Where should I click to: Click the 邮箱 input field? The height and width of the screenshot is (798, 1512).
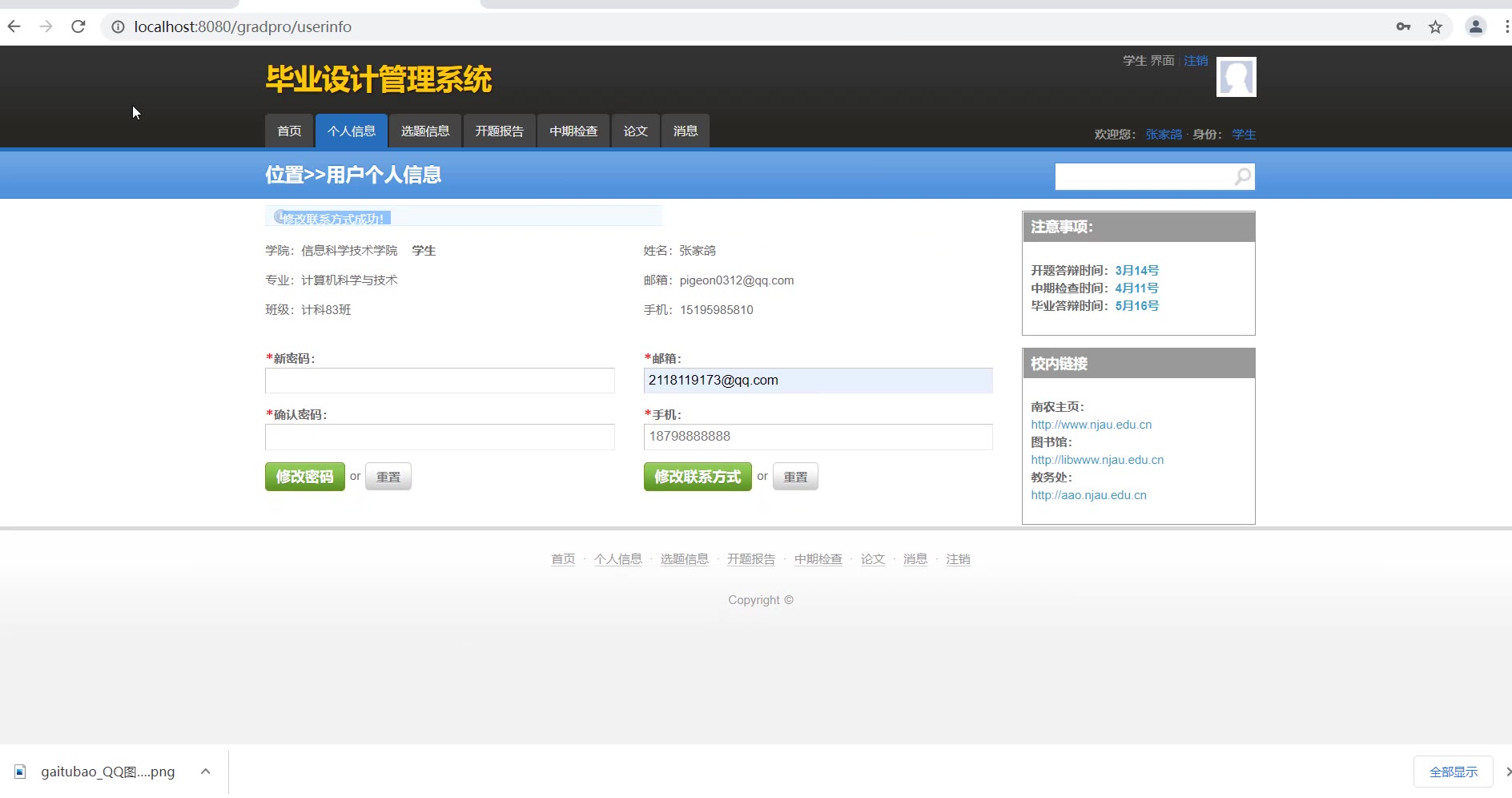pos(818,381)
